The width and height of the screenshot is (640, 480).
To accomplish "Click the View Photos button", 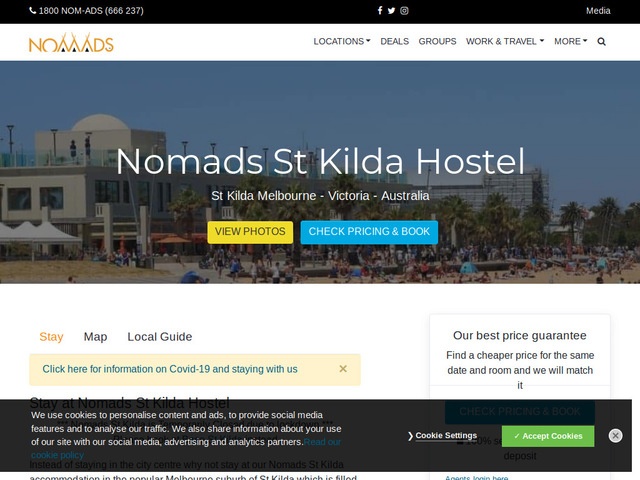I will click(250, 232).
